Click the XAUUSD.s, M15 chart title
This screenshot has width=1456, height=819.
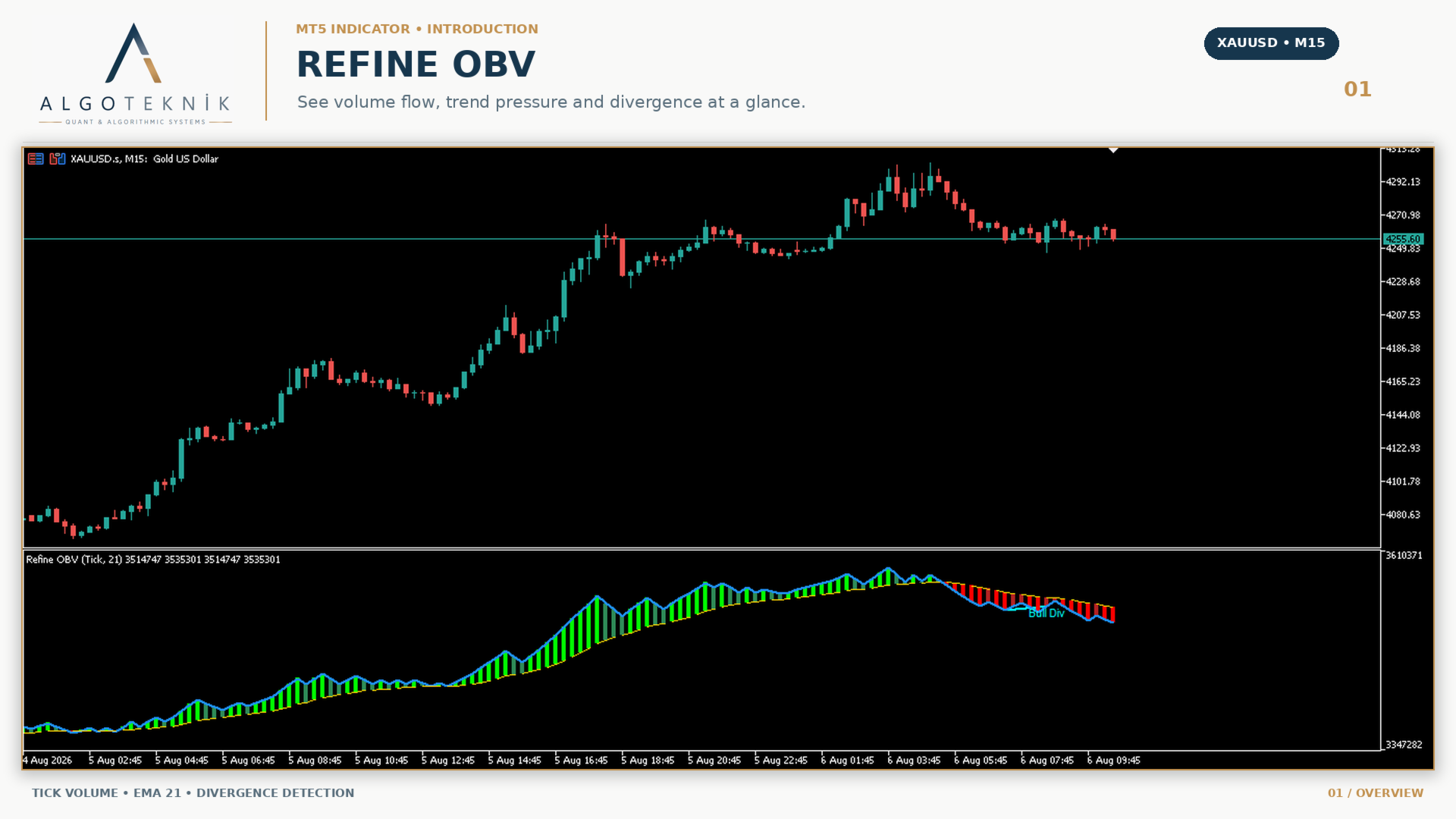pyautogui.click(x=144, y=158)
